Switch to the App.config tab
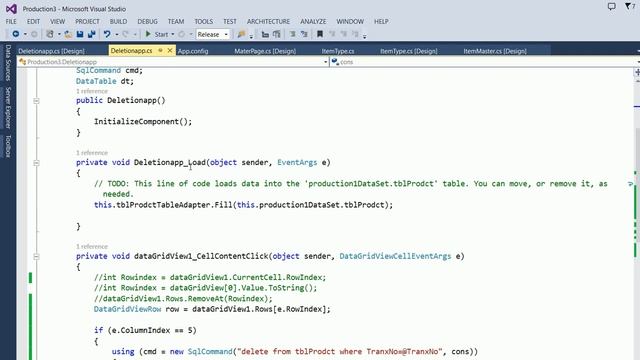This screenshot has height=360, width=640. pyautogui.click(x=193, y=51)
